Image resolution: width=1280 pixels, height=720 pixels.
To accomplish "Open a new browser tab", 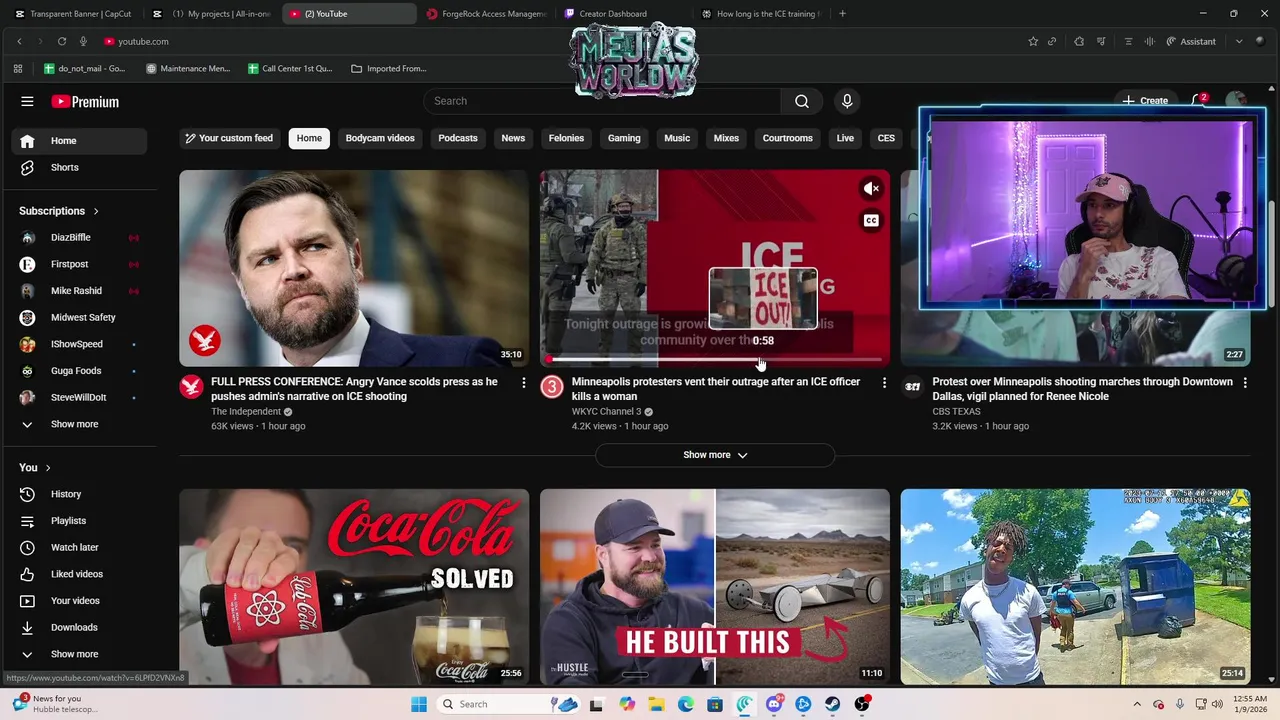I will [x=842, y=14].
